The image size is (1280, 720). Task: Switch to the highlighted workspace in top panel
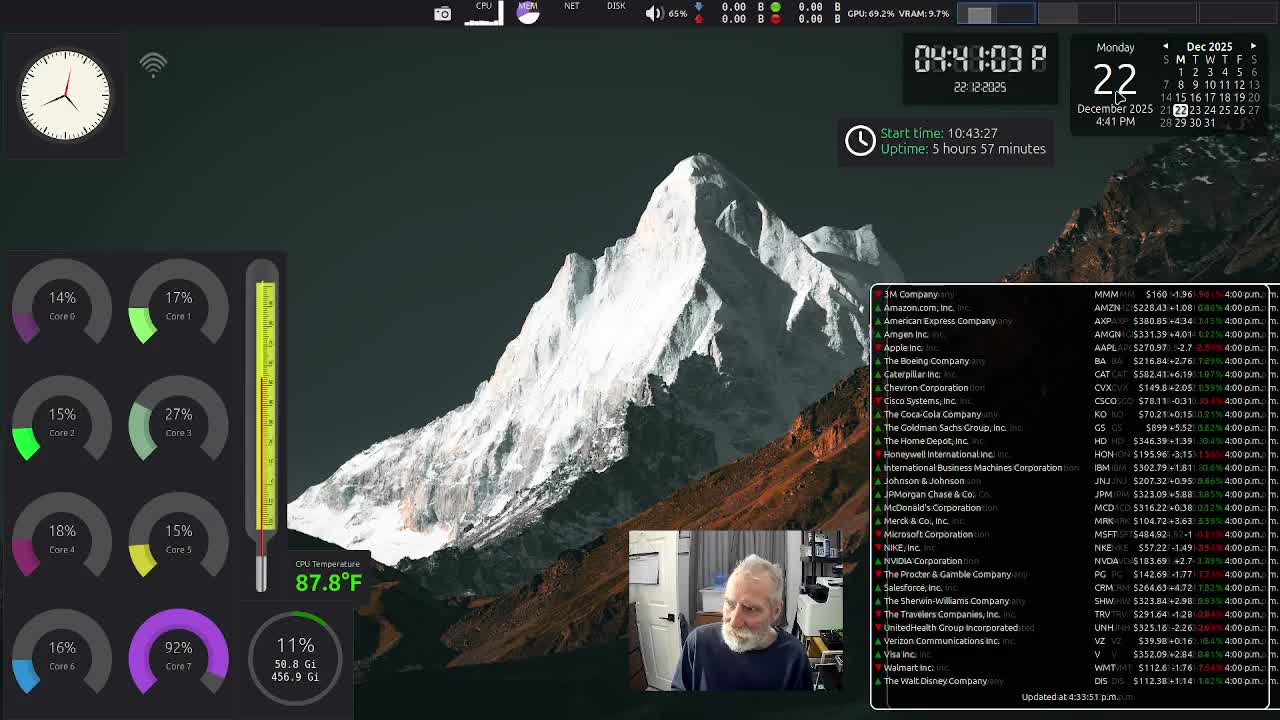pos(997,12)
